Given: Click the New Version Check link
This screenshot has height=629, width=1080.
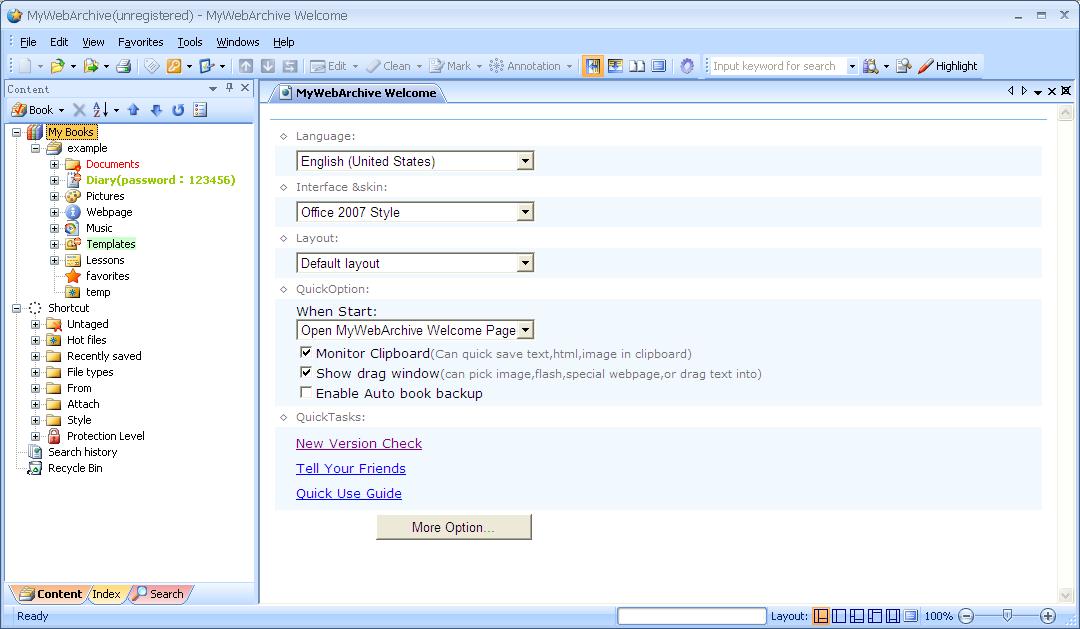Looking at the screenshot, I should [359, 444].
